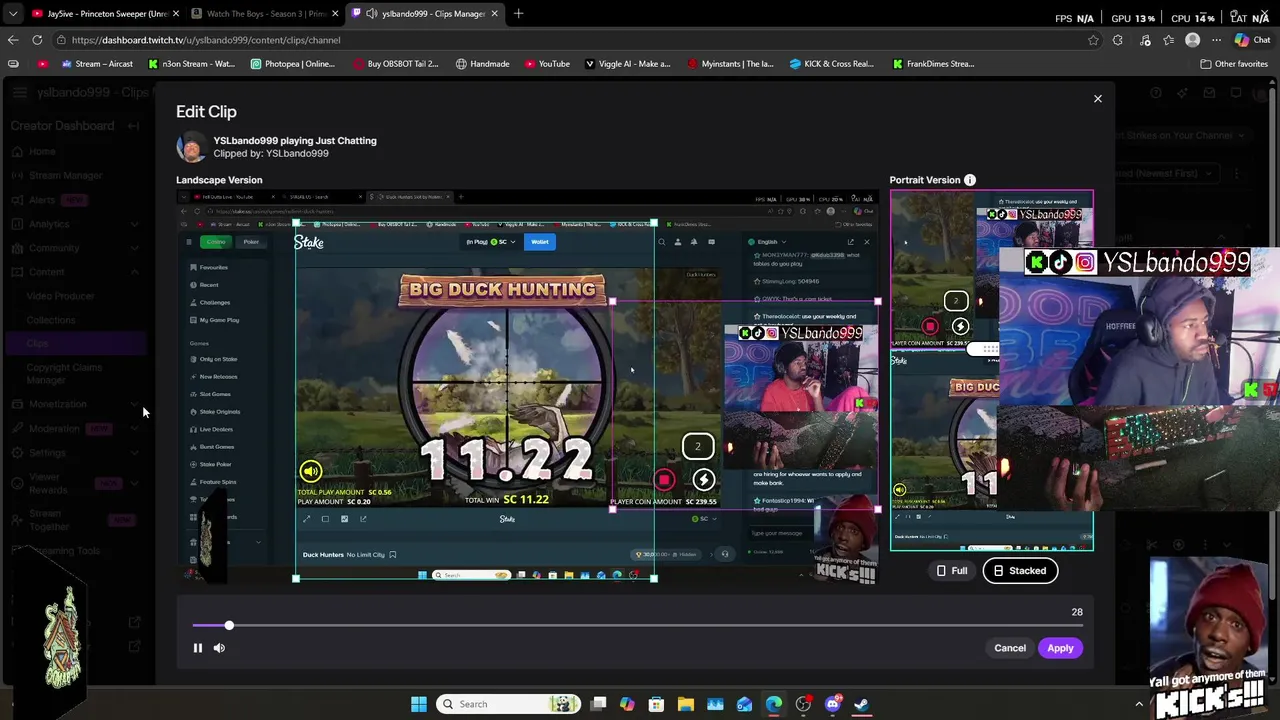
Task: Close the Edit Clip dialog
Action: pyautogui.click(x=1097, y=99)
